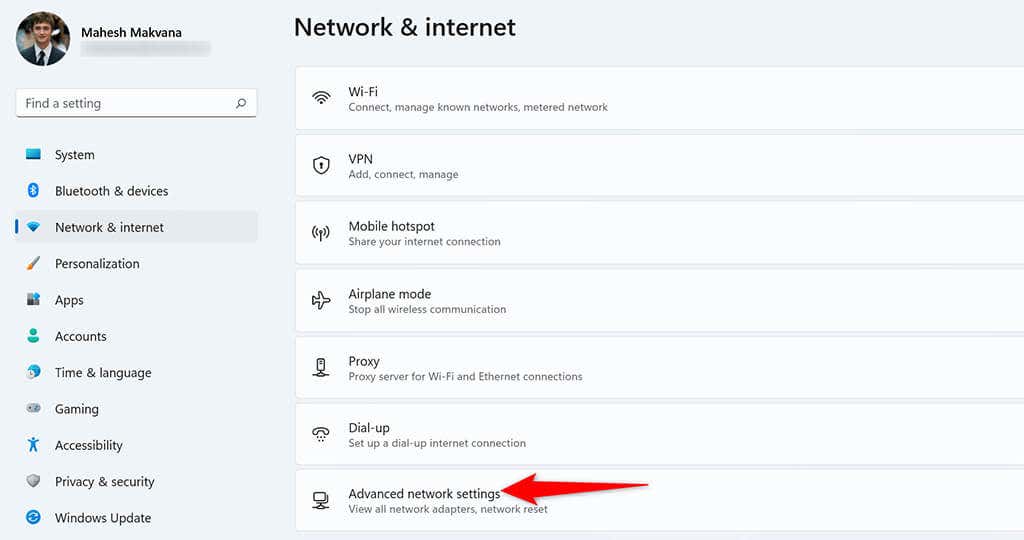The width and height of the screenshot is (1024, 540).
Task: Open the Wi-Fi settings row
Action: (660, 98)
